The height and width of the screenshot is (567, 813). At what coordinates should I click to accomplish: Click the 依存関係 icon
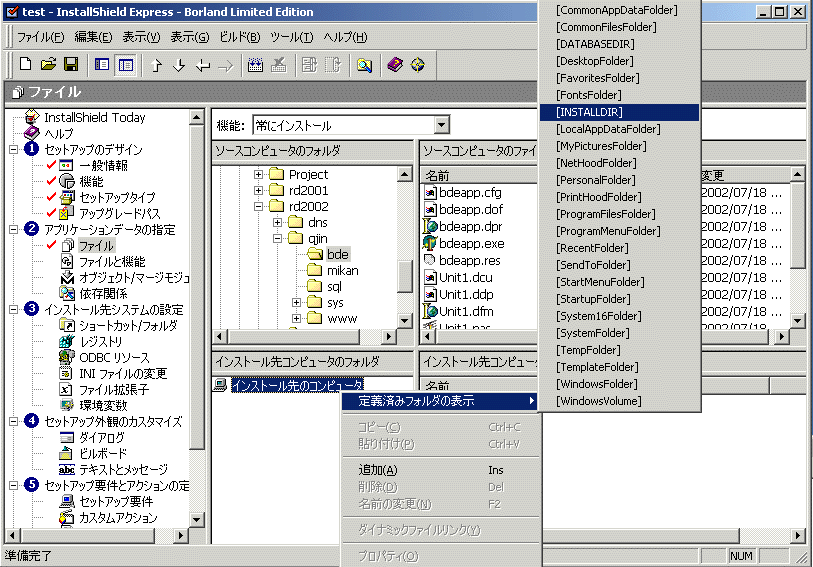pos(67,293)
